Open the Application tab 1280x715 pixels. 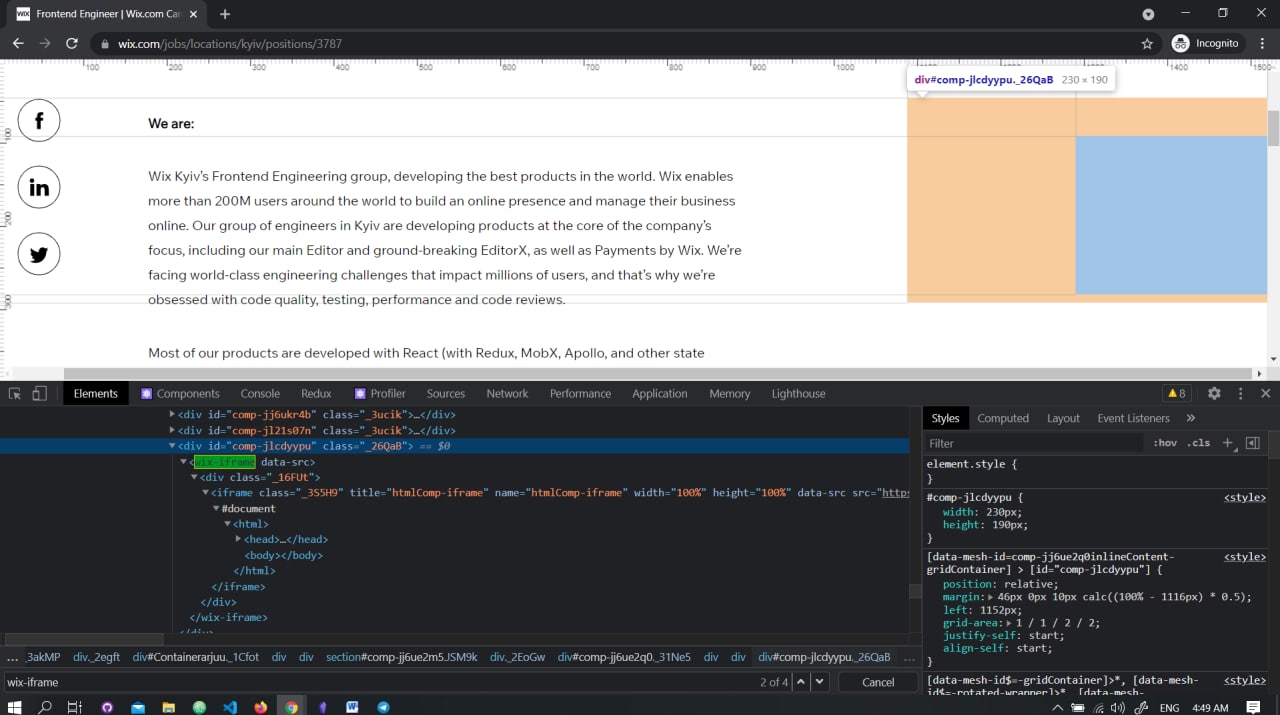pos(660,394)
